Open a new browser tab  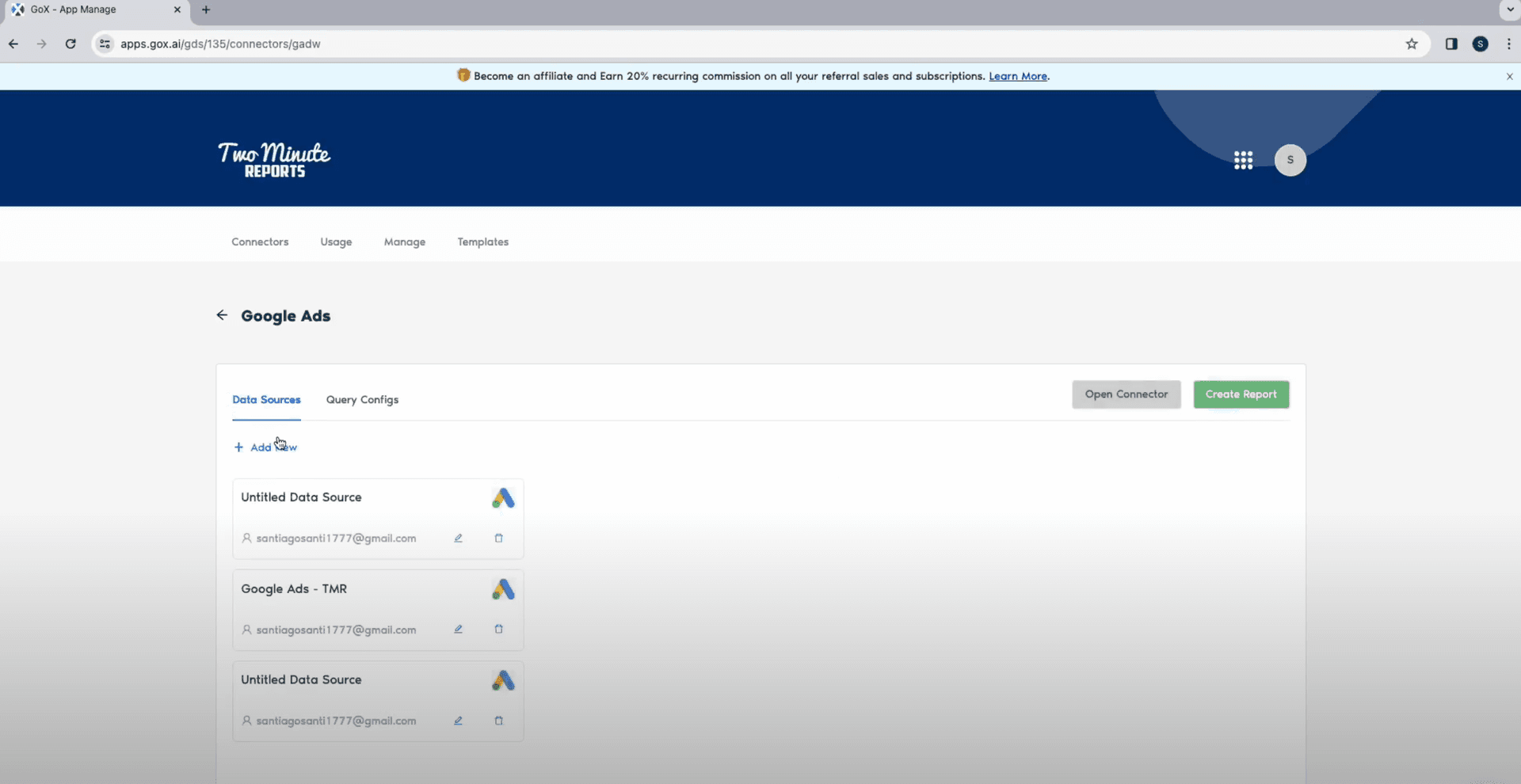[x=206, y=10]
